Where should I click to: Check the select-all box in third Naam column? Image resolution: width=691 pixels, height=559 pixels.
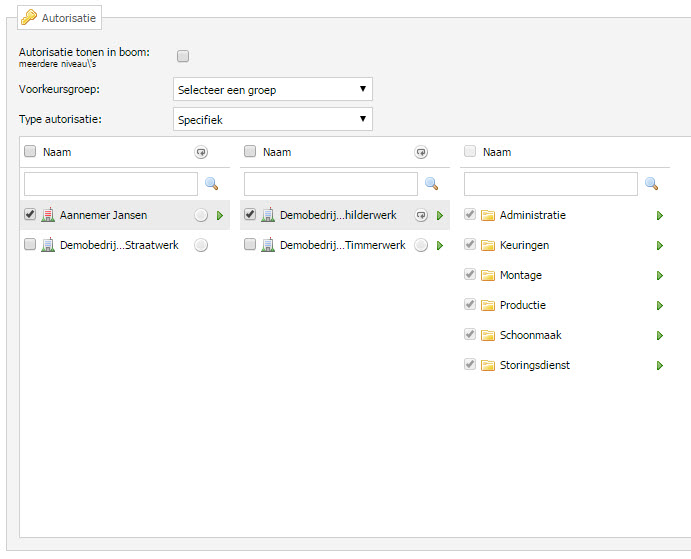[470, 152]
